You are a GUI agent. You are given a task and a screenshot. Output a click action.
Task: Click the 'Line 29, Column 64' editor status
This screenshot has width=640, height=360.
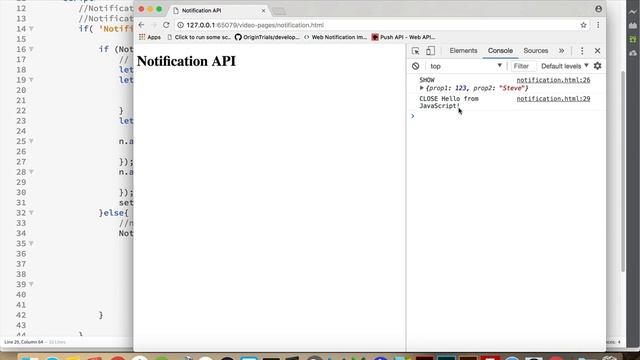[23, 342]
